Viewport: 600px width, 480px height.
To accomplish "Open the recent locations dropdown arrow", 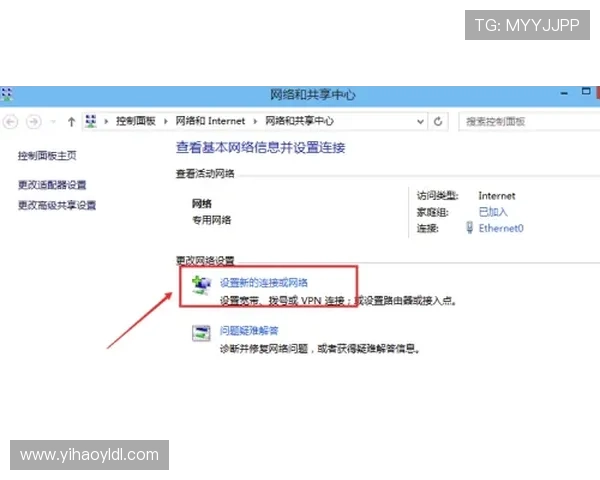I will [x=53, y=122].
